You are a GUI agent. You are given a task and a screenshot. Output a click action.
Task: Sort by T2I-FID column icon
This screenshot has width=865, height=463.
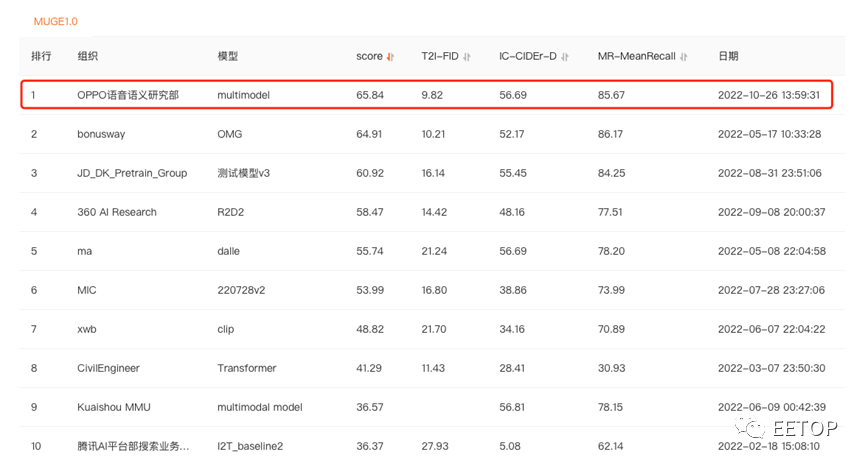467,56
